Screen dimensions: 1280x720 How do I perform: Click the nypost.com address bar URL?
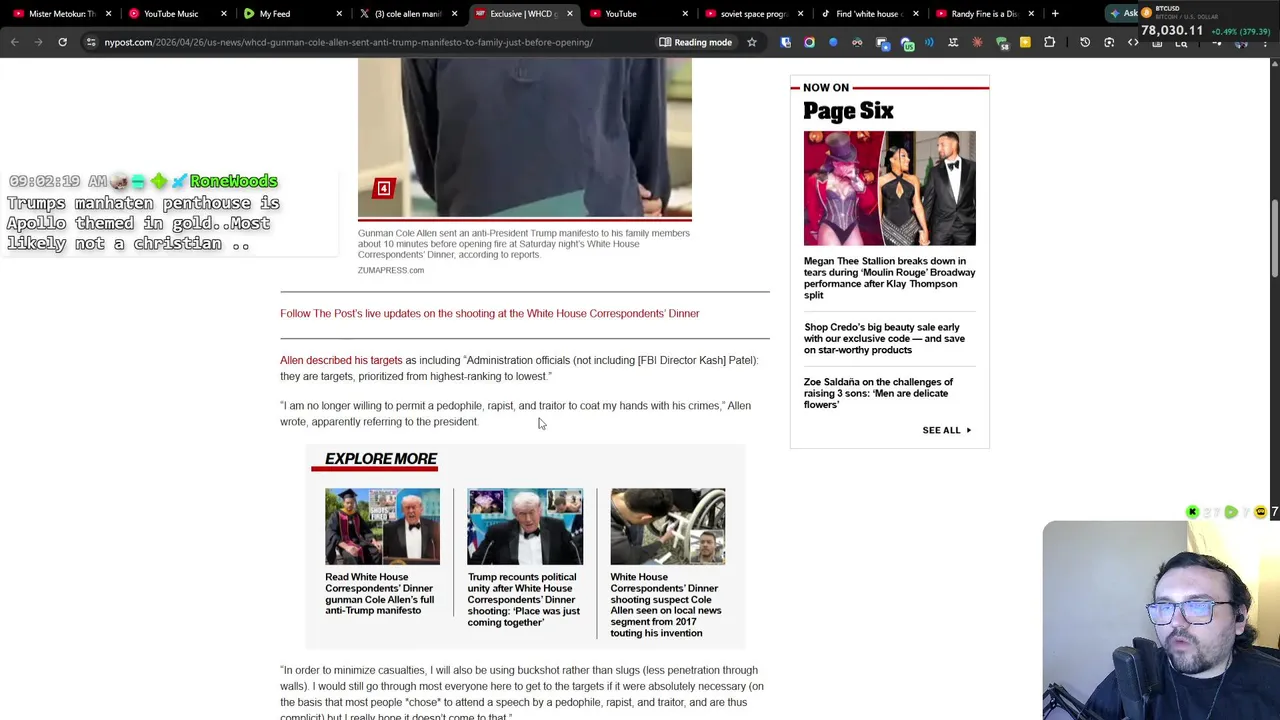tap(348, 42)
